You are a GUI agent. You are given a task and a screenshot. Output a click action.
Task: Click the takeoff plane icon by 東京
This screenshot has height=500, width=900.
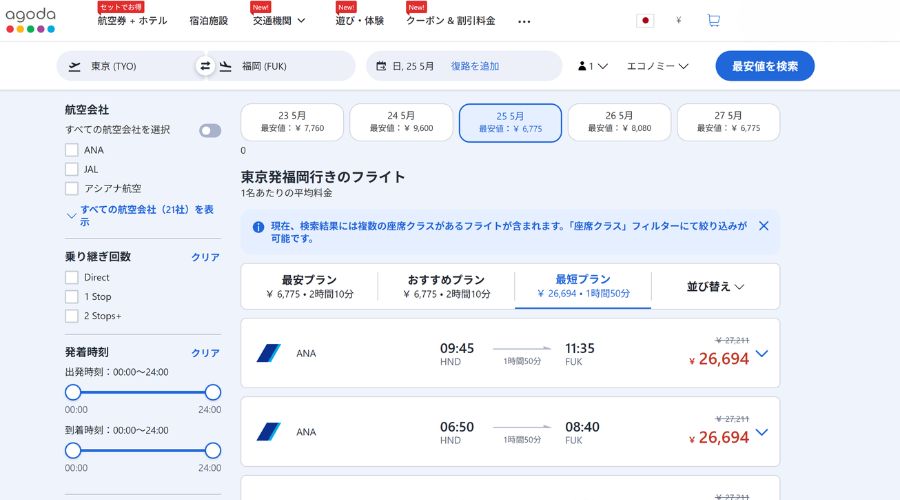coord(75,67)
